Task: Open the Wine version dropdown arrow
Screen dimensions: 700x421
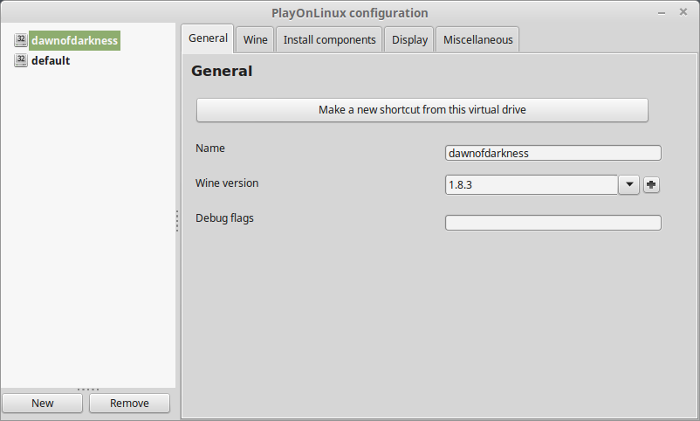Action: [629, 185]
